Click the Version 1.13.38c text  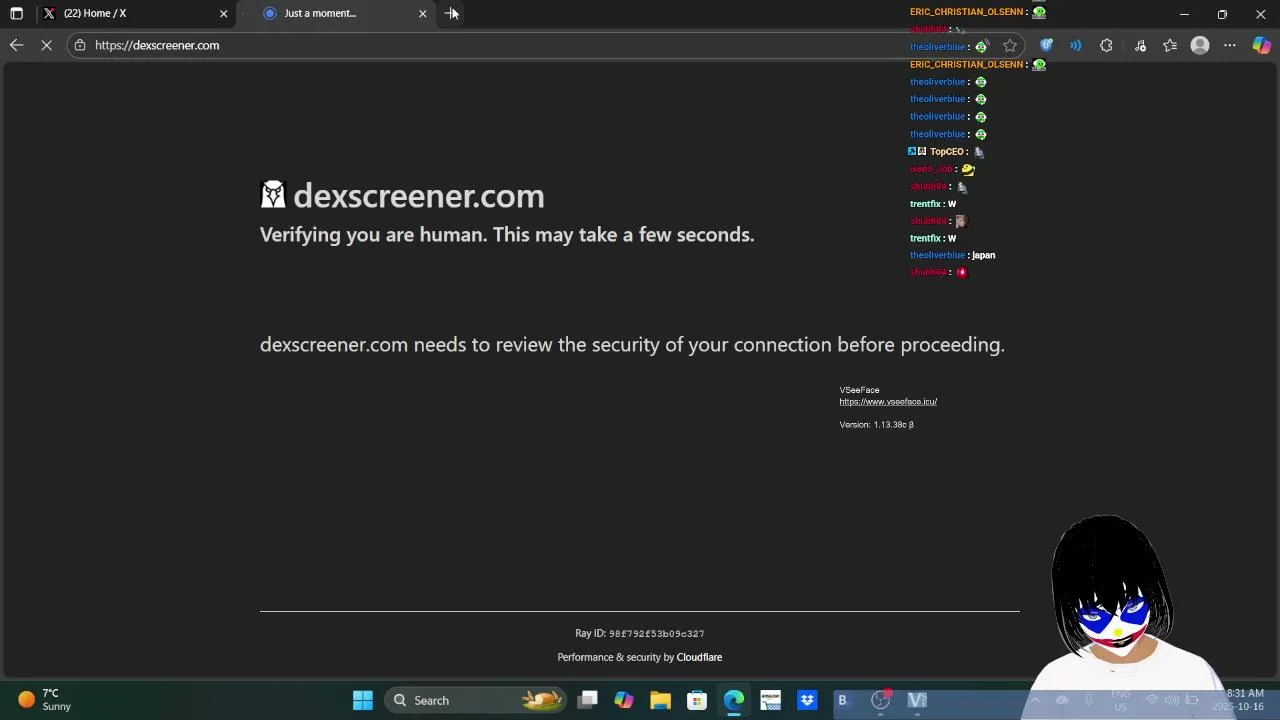click(x=876, y=425)
